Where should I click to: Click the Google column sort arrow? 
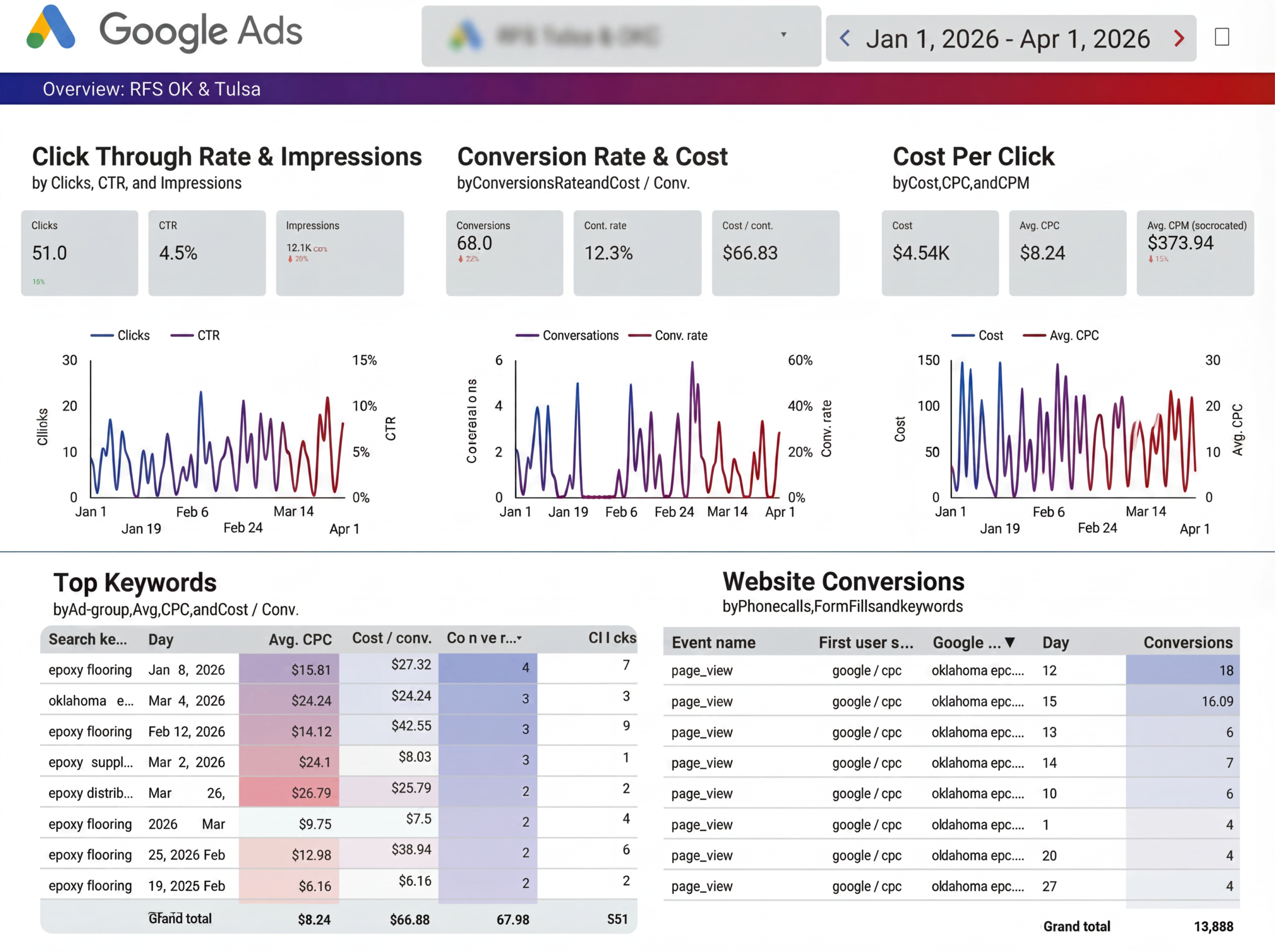click(x=1010, y=642)
